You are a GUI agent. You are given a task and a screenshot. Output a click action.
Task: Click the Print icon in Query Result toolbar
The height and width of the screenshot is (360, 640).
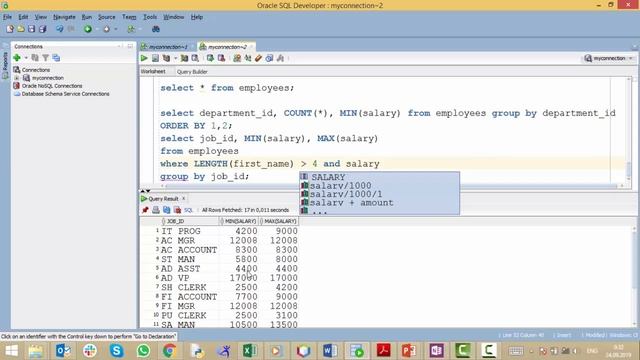tap(156, 210)
